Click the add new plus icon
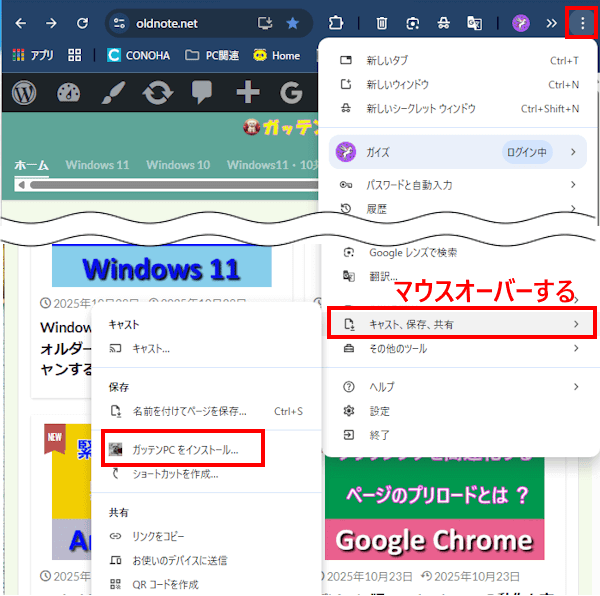 point(248,92)
